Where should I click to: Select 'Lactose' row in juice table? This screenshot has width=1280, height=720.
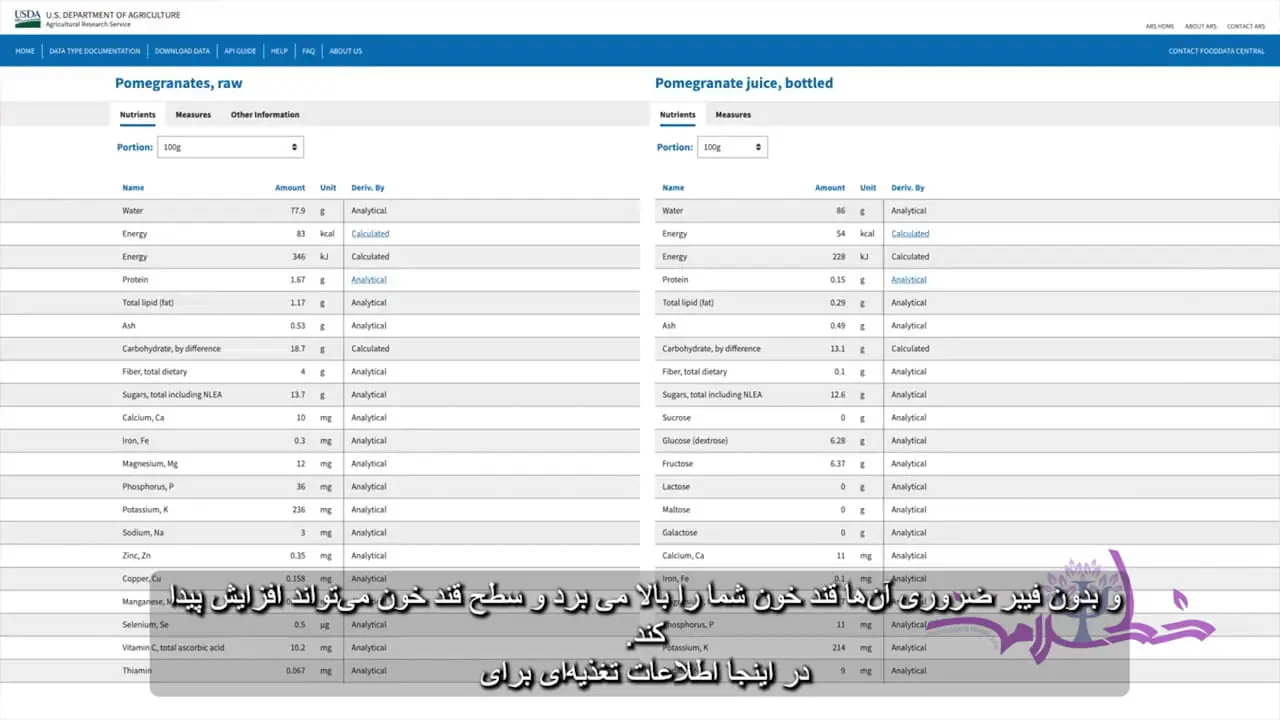967,487
